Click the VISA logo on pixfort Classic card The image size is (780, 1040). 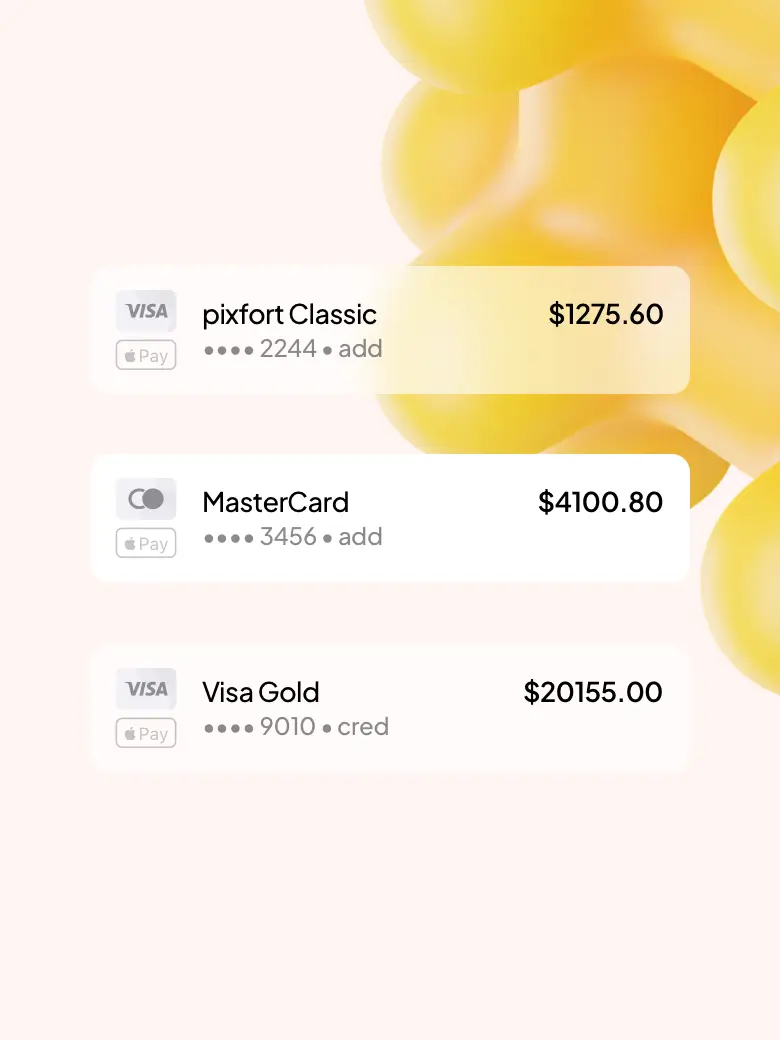coord(146,311)
